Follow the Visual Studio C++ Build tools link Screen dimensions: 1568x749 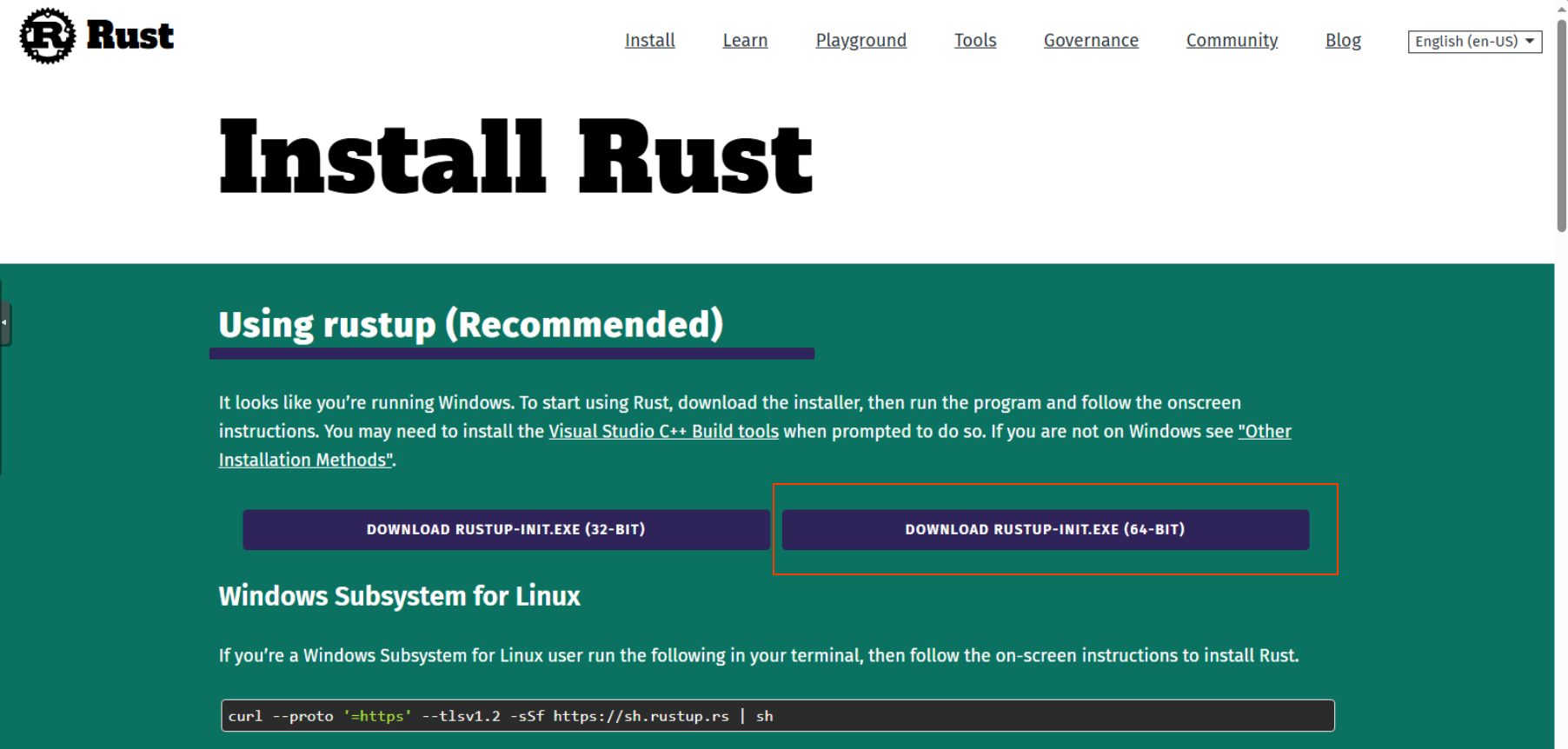[663, 431]
